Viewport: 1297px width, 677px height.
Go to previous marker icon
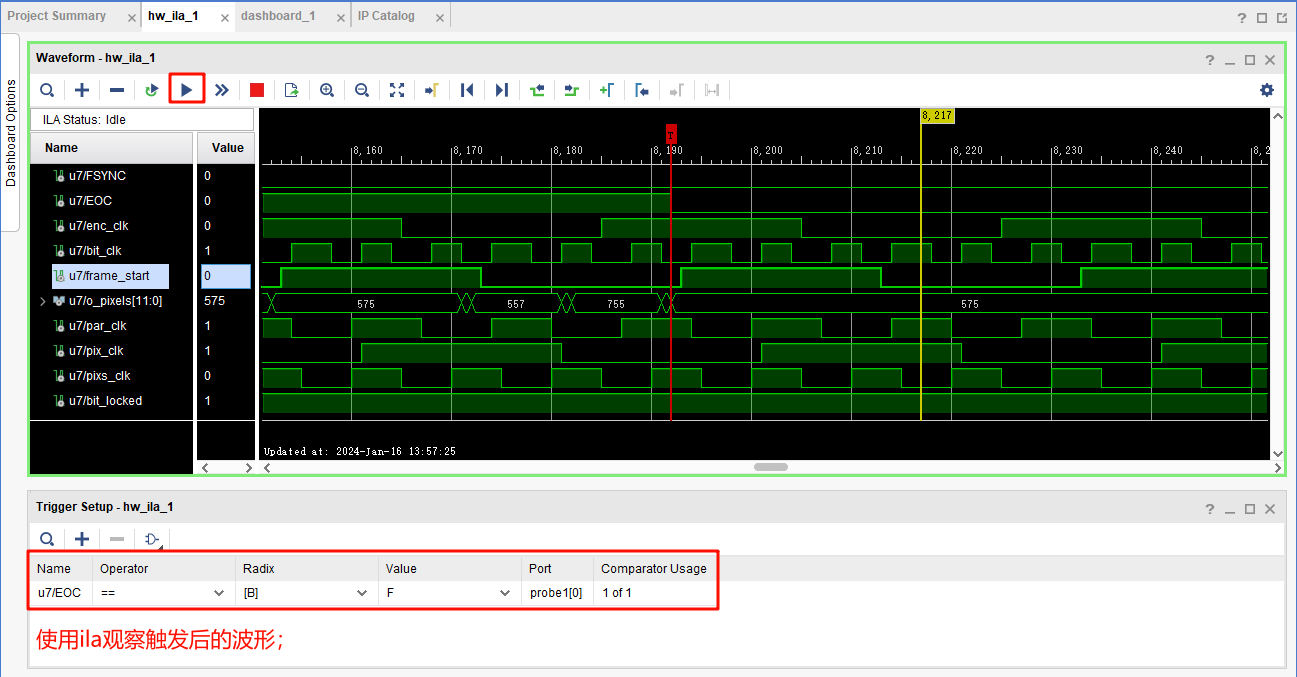[642, 90]
